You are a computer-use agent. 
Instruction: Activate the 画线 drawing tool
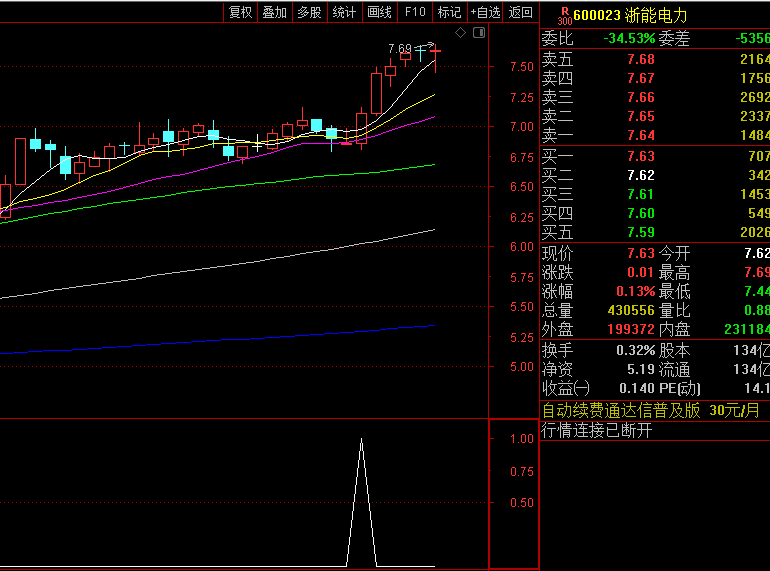pos(380,12)
